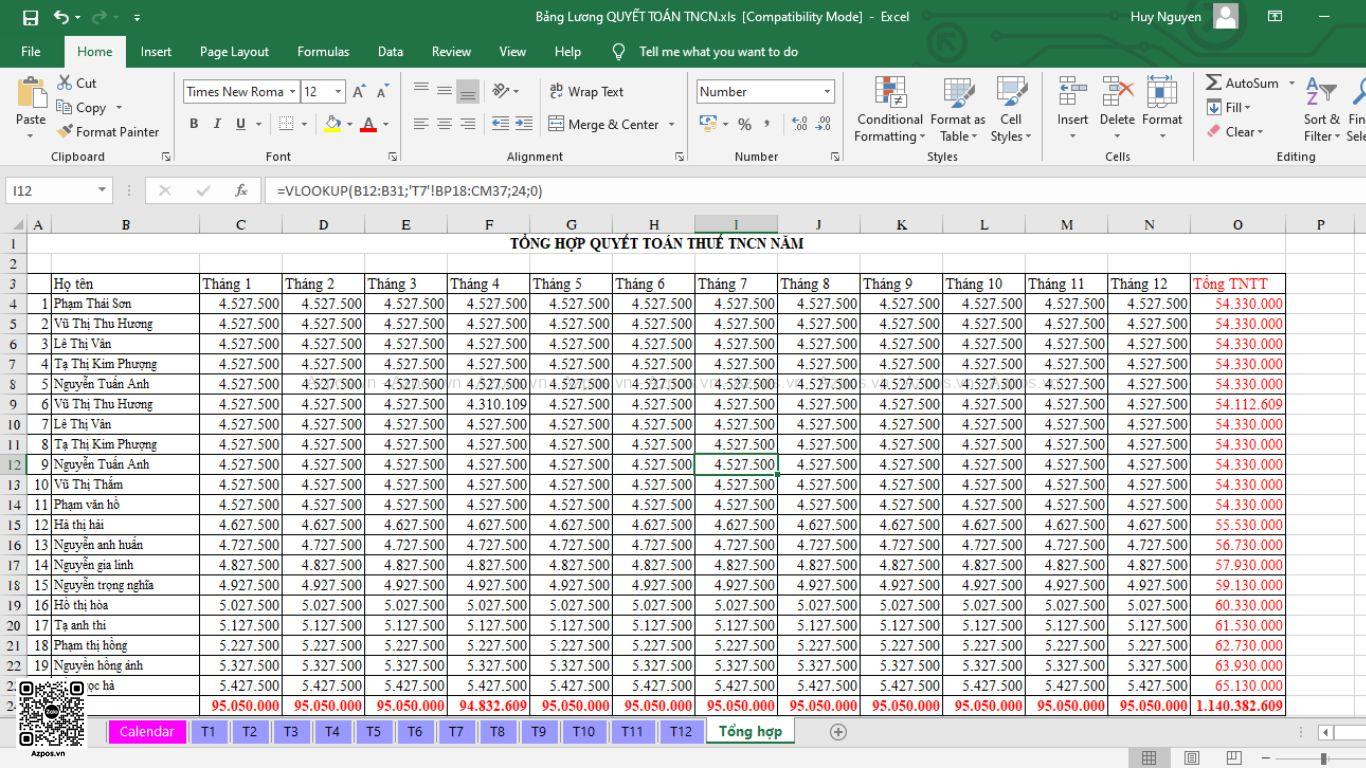Switch to the Calendar sheet tab
This screenshot has height=768, width=1366.
point(147,732)
